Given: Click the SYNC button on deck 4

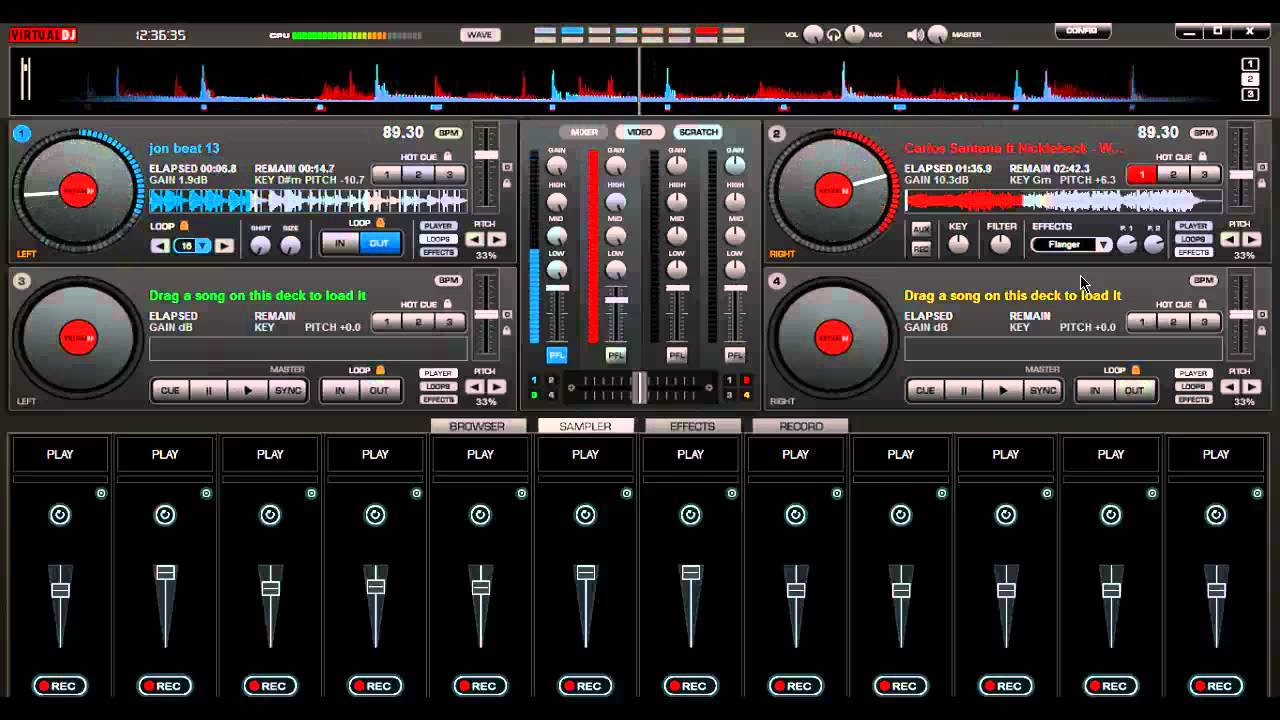Looking at the screenshot, I should point(1043,391).
